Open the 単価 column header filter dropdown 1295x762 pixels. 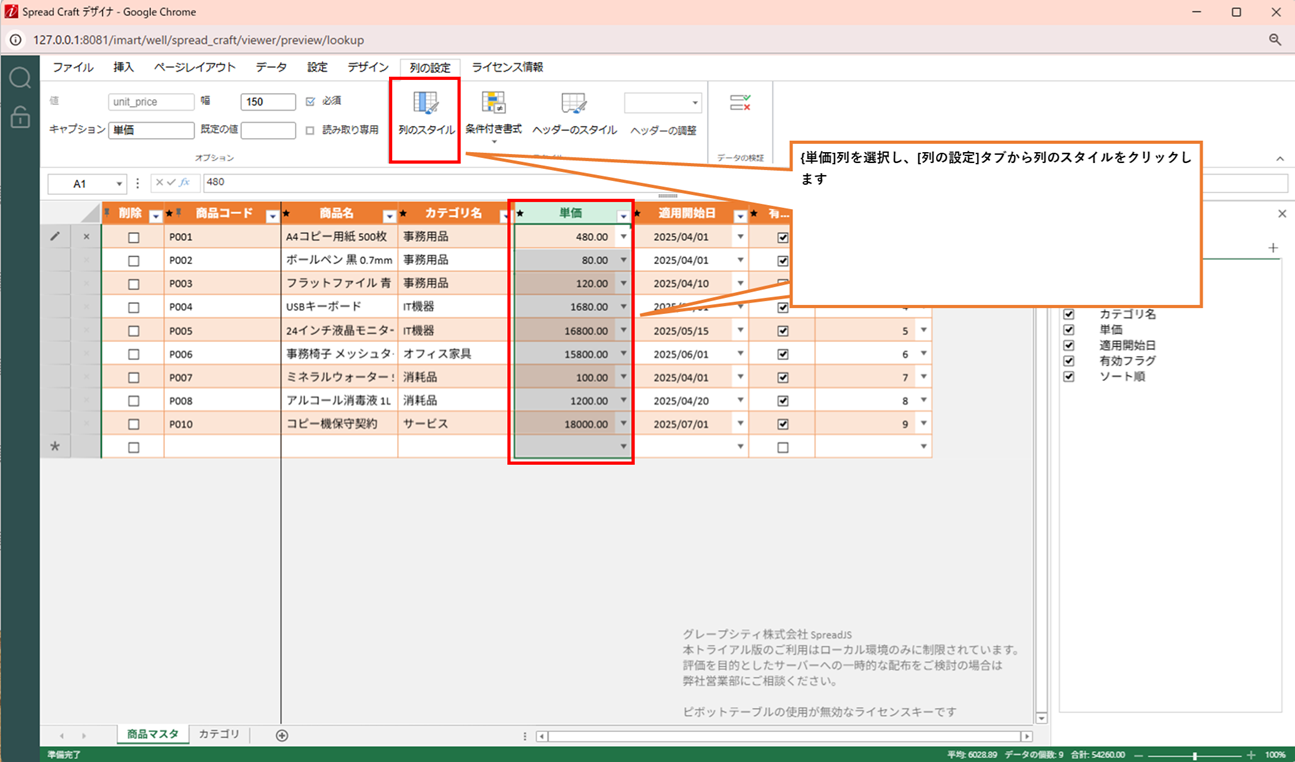point(624,216)
